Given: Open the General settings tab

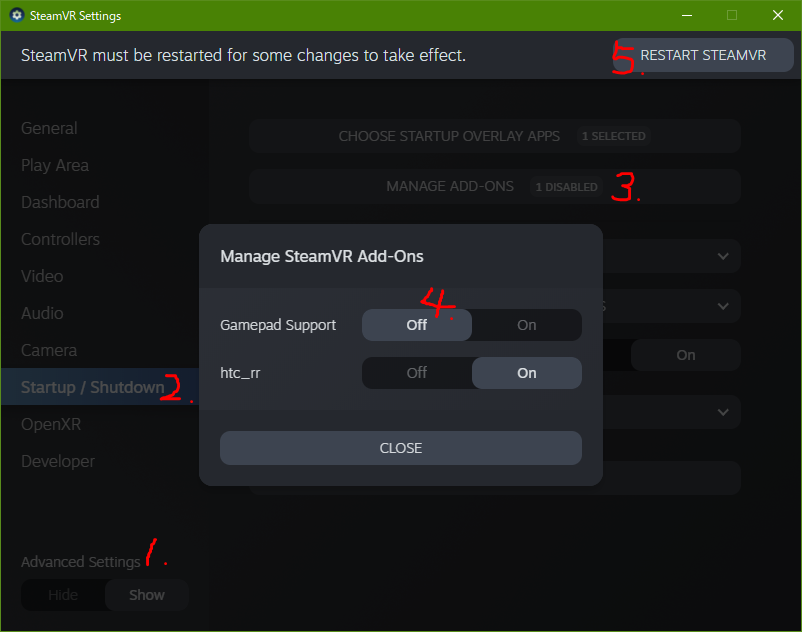Looking at the screenshot, I should coord(49,128).
